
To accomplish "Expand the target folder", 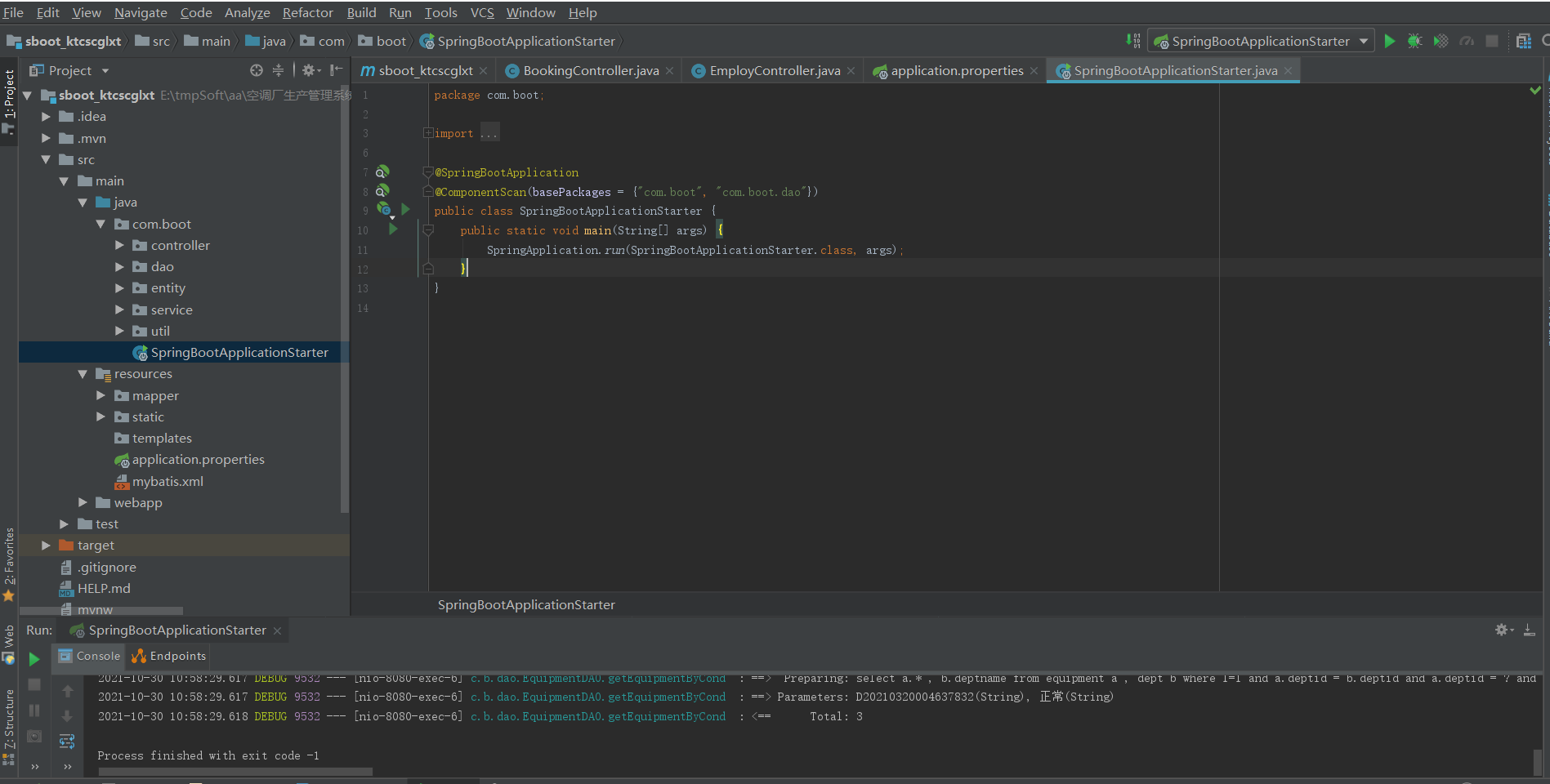I will 46,545.
